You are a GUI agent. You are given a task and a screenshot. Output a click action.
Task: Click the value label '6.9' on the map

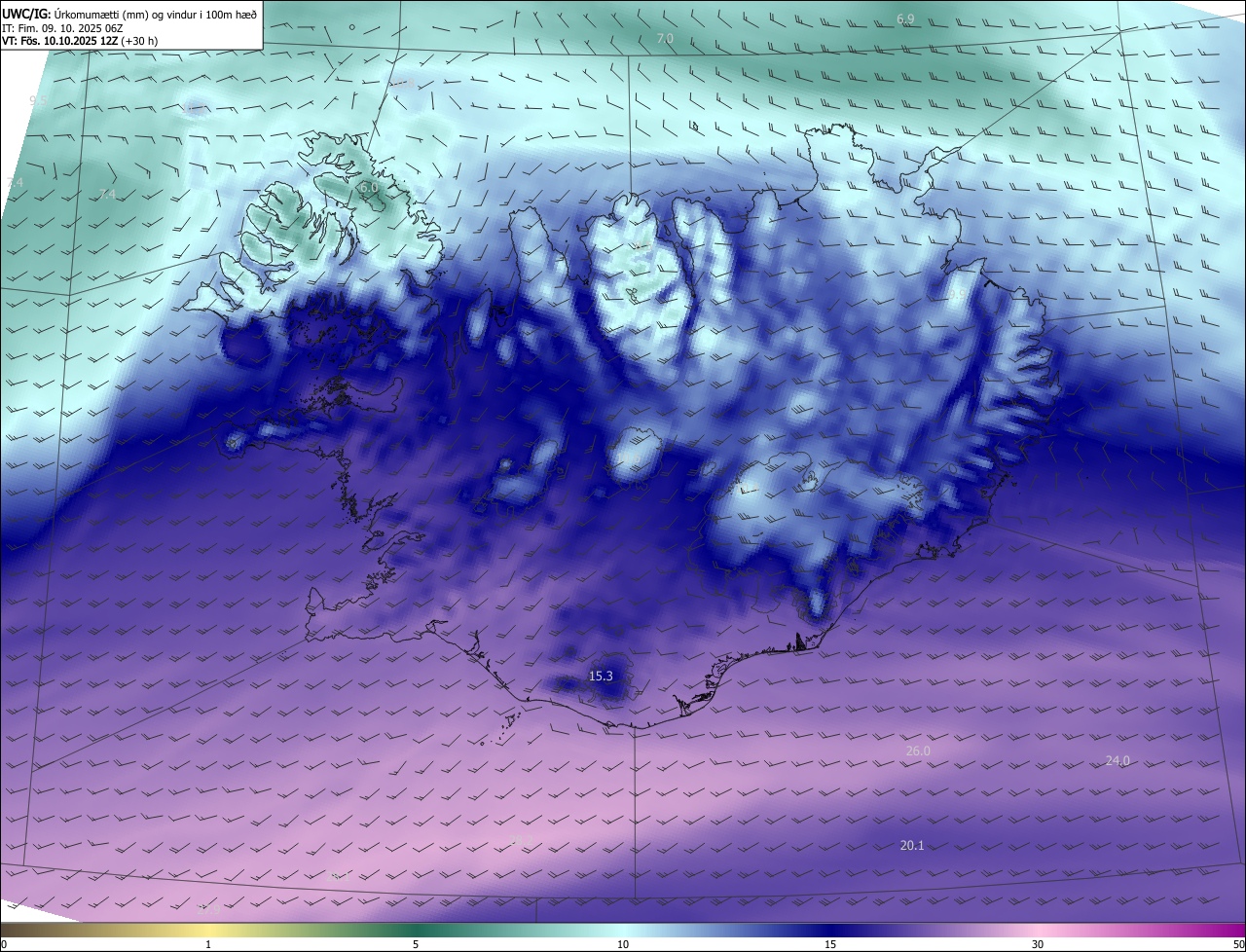point(905,18)
